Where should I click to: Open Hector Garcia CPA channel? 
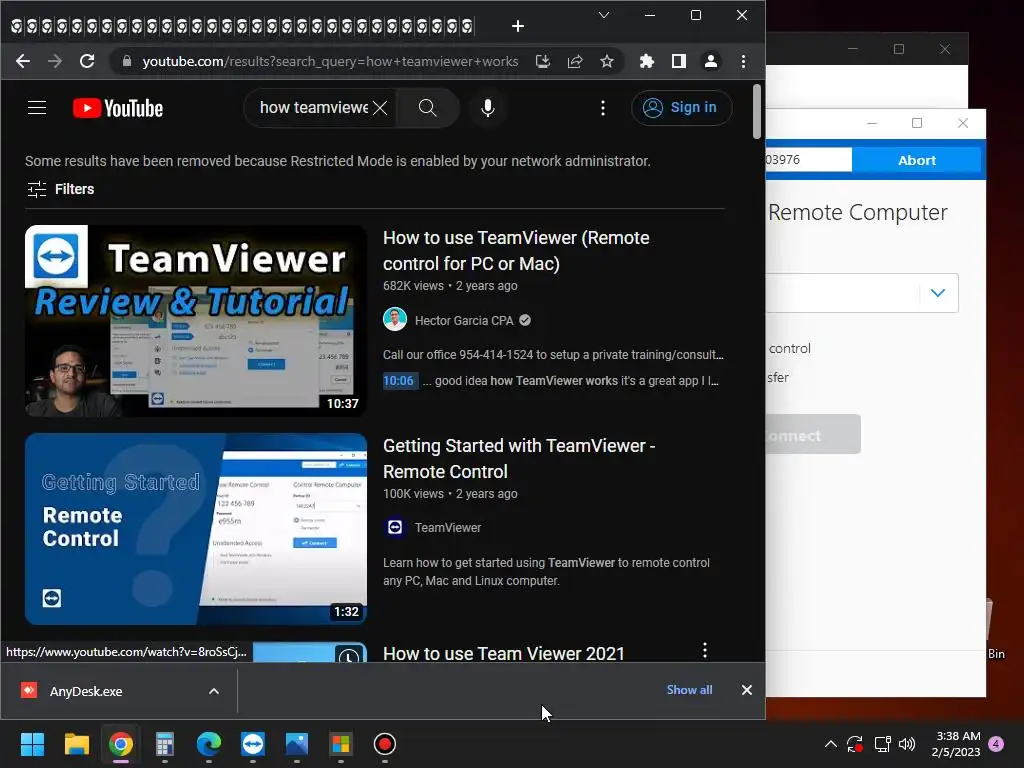click(464, 321)
